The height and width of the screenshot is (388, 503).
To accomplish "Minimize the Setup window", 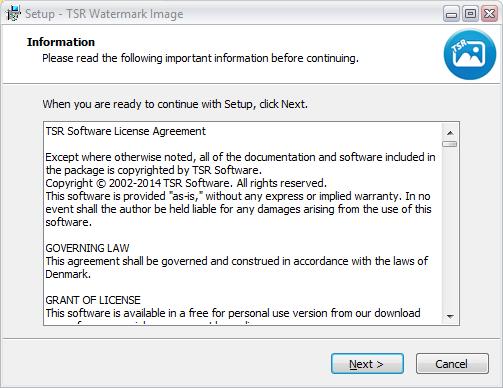I will (x=451, y=14).
